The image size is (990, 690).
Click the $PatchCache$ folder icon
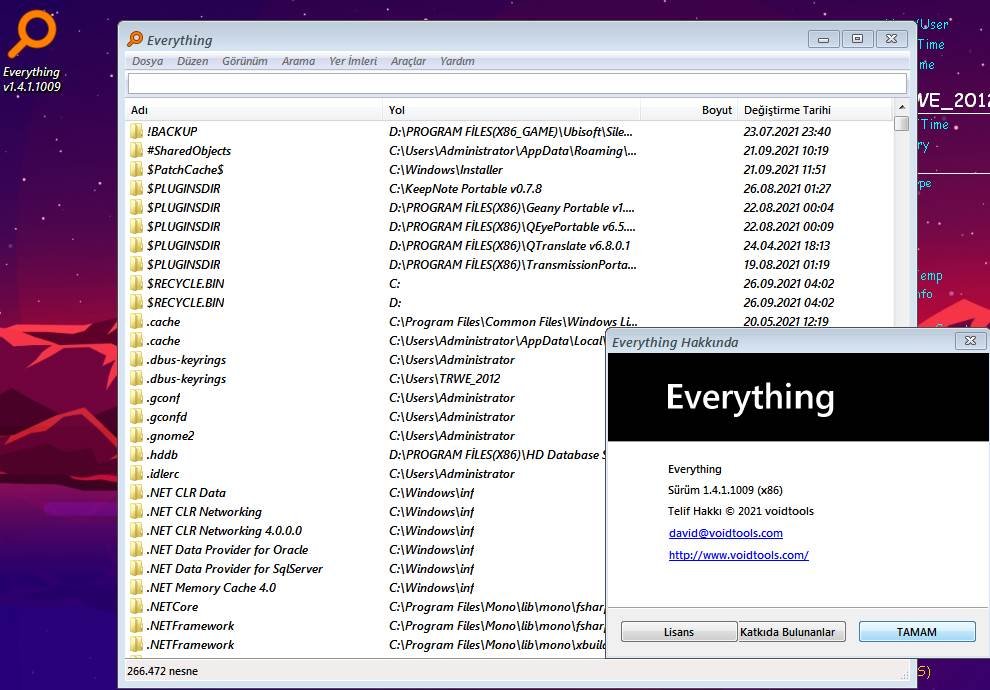pyautogui.click(x=136, y=169)
